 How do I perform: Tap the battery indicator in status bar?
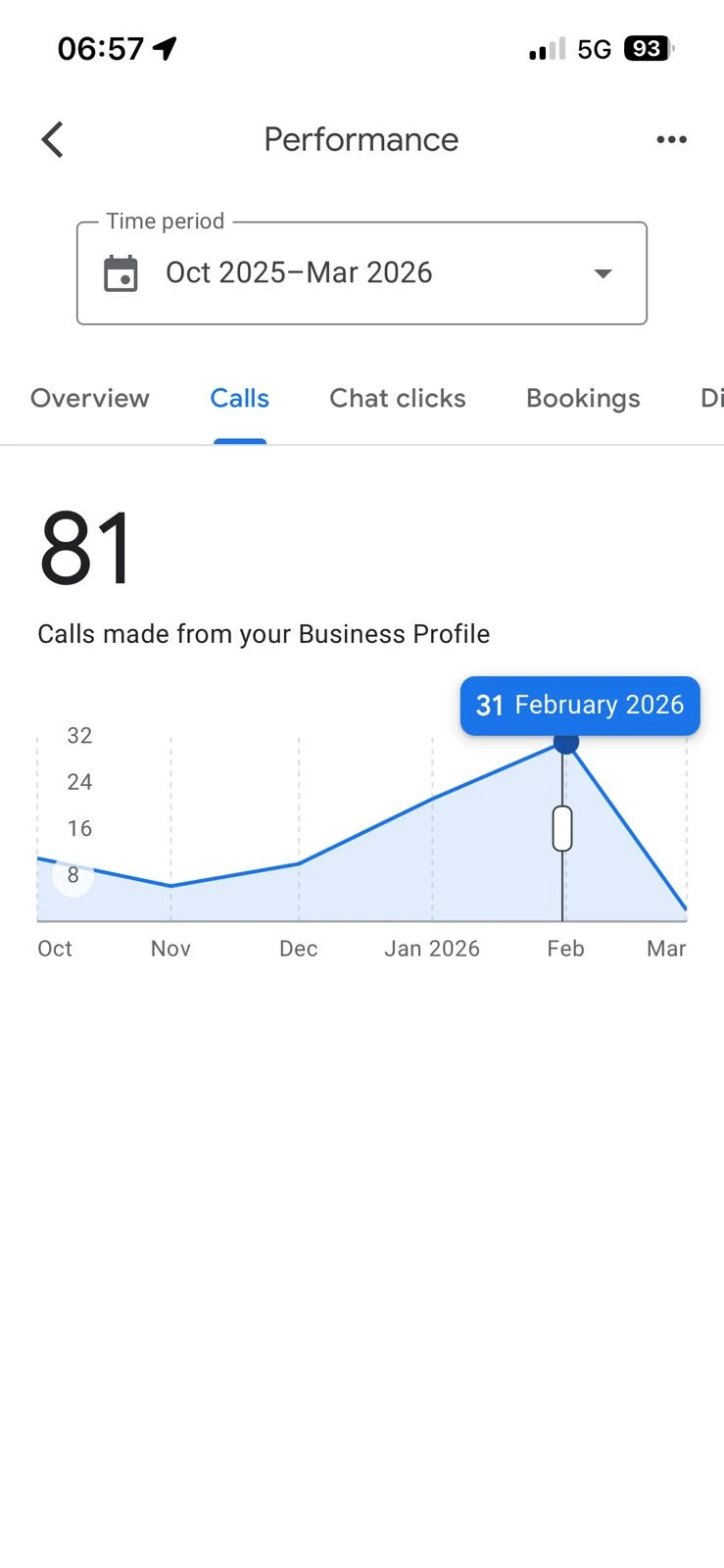pyautogui.click(x=648, y=49)
